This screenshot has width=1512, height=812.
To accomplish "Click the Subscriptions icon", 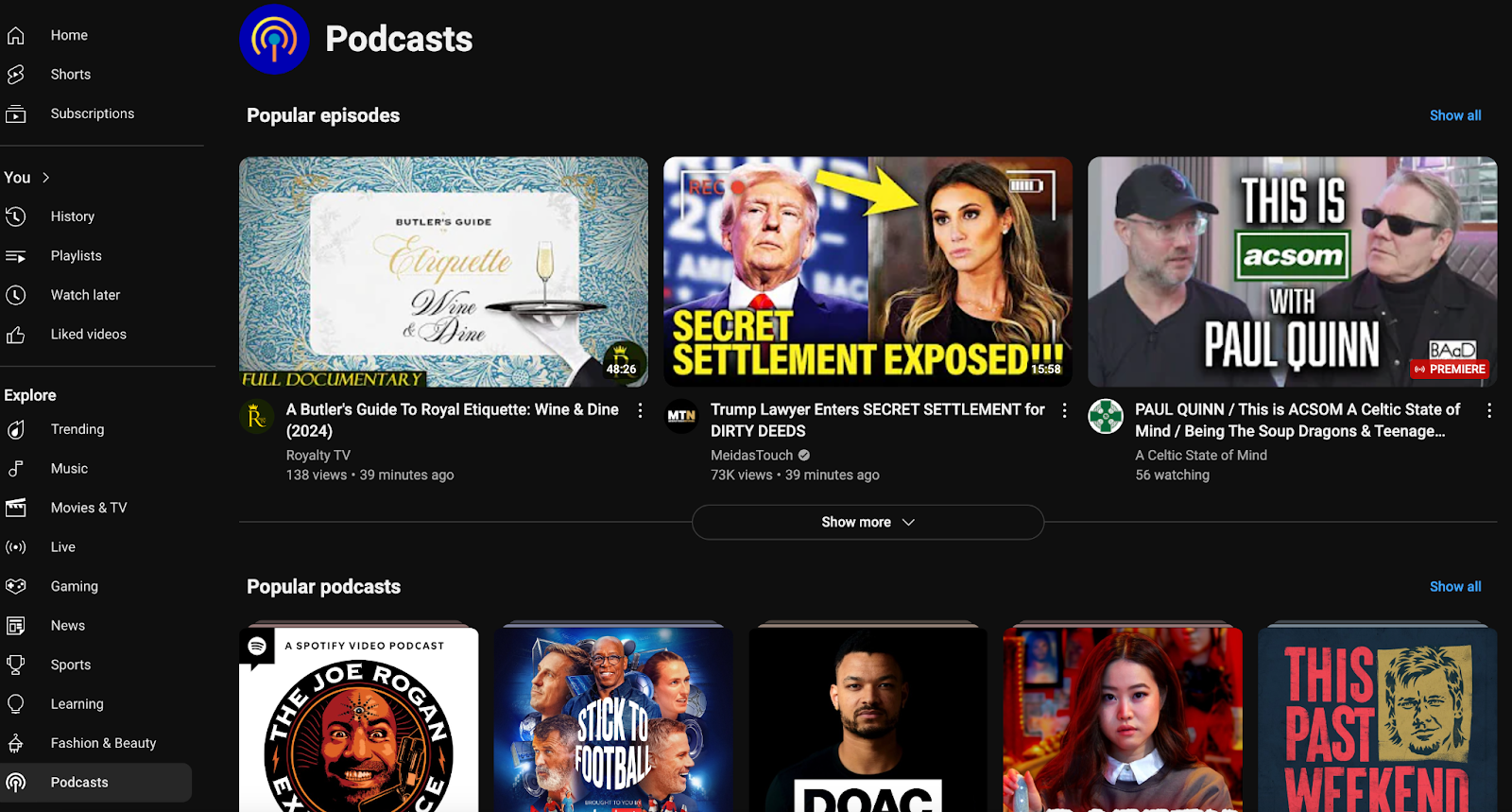I will pyautogui.click(x=15, y=113).
